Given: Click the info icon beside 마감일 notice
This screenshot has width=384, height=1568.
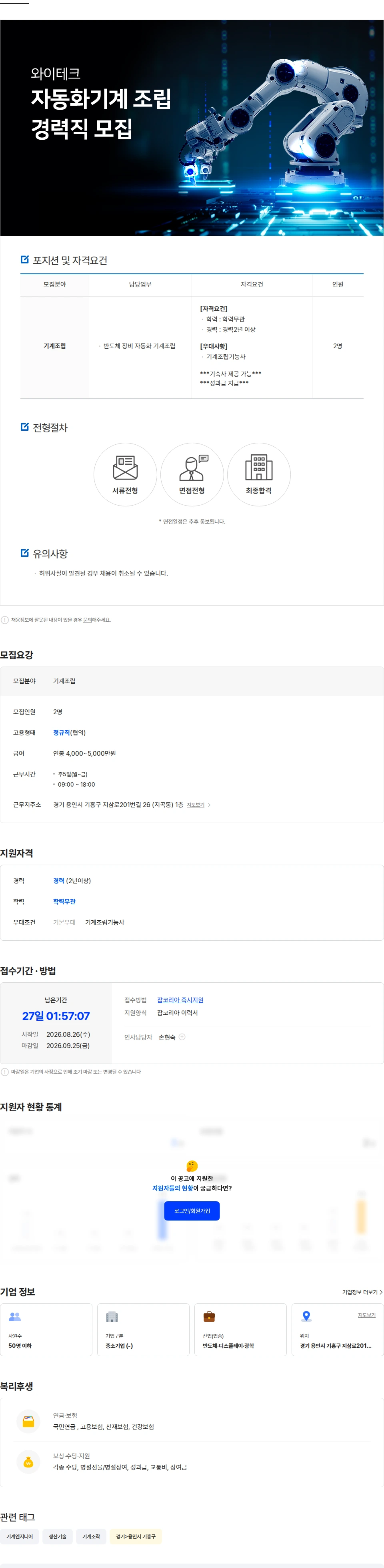Looking at the screenshot, I should [5, 1071].
